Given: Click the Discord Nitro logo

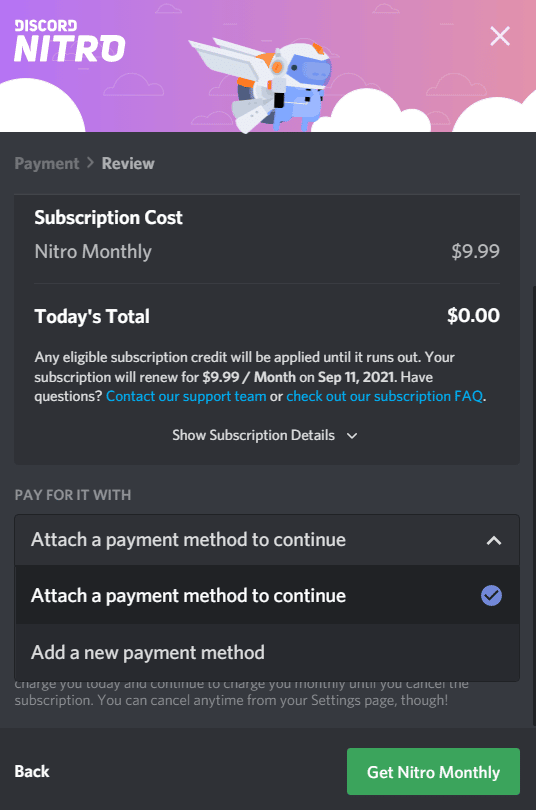Looking at the screenshot, I should click(70, 41).
